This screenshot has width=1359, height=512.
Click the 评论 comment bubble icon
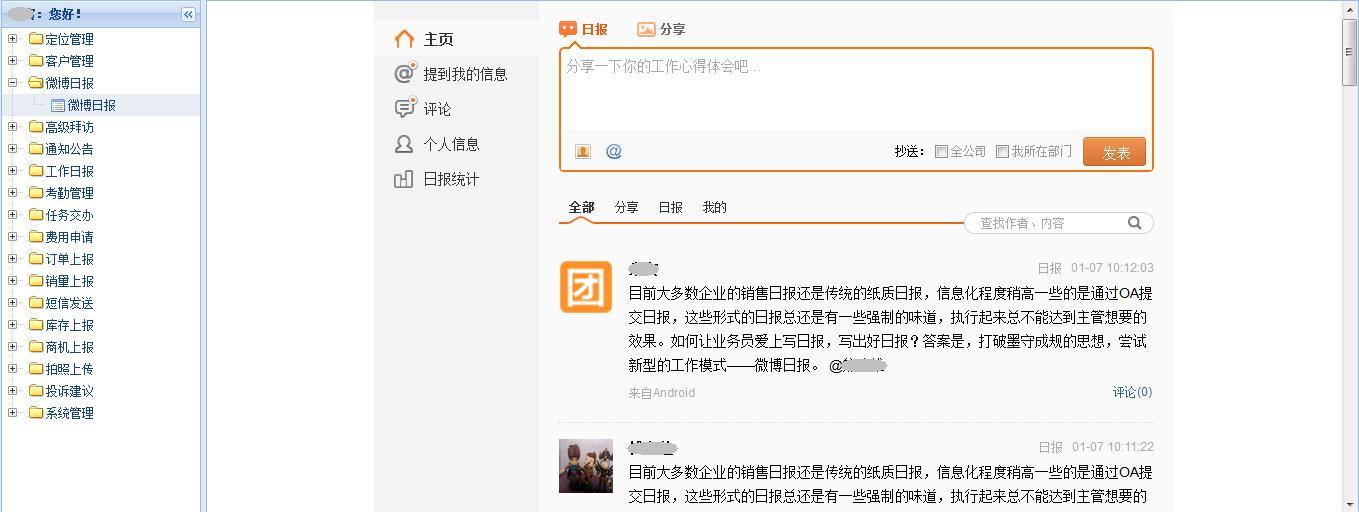coord(404,108)
